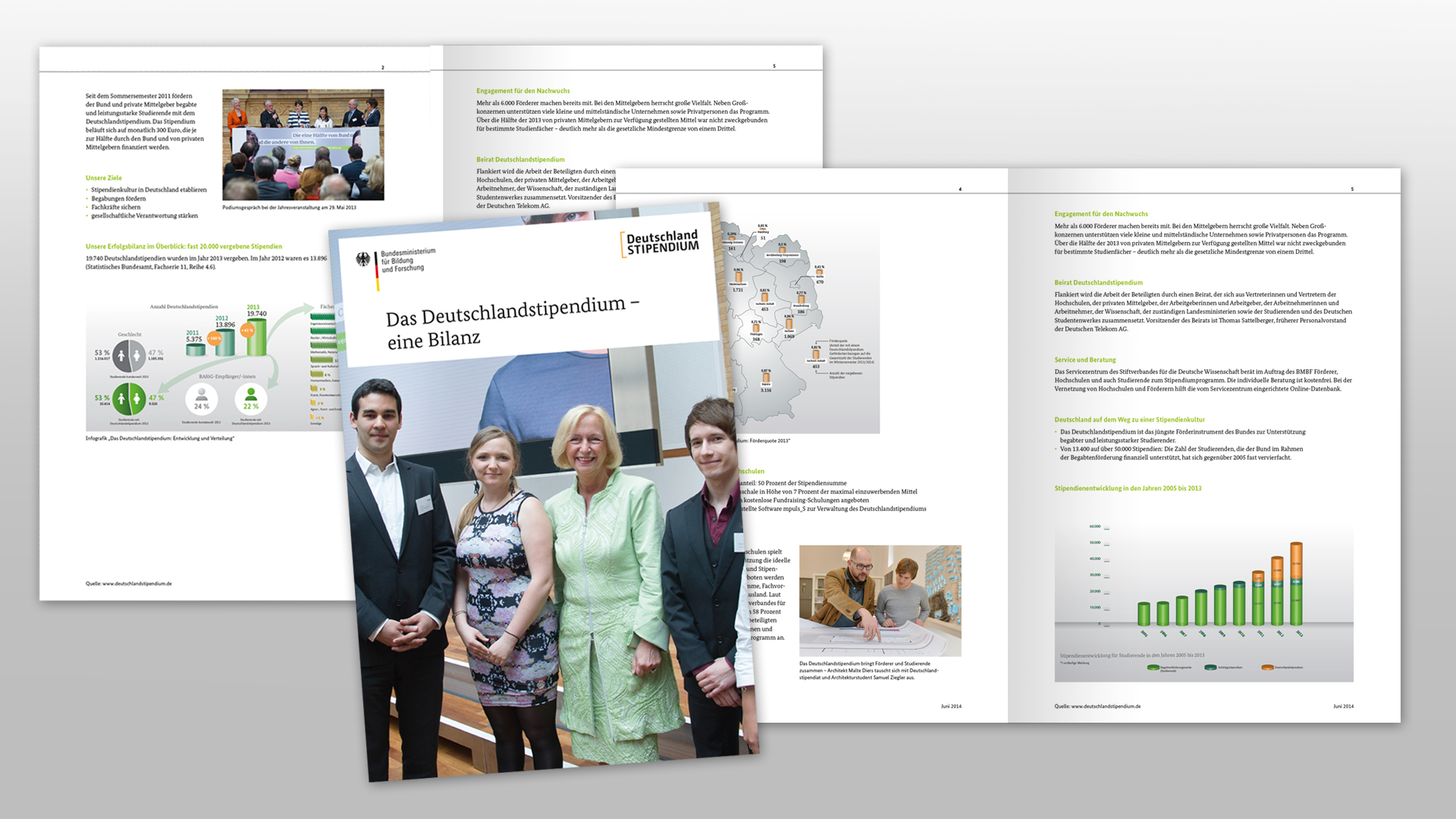
Task: Click the Bayern marker showing 3.116
Action: coord(766,381)
